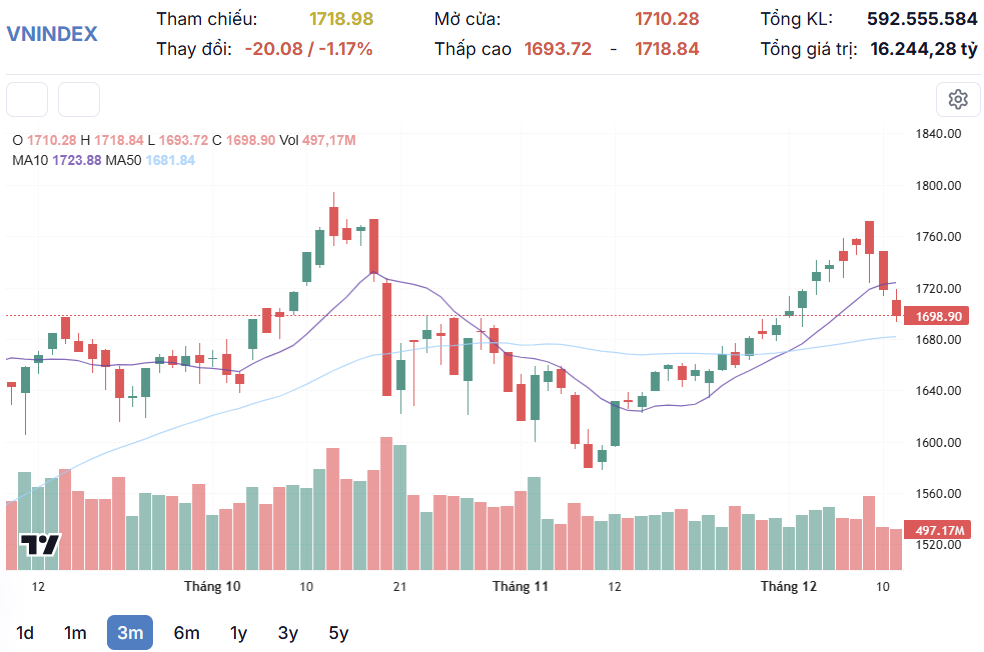
Task: Switch to the 3y timeframe
Action: point(288,632)
